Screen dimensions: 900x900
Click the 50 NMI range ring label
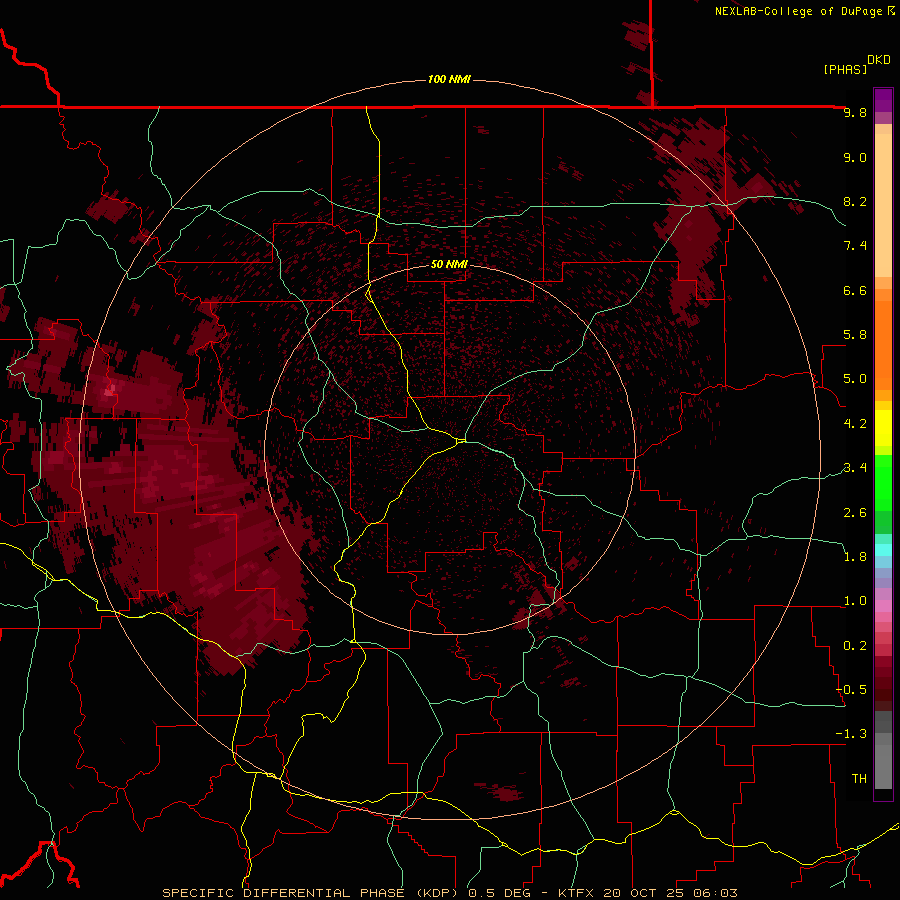[x=449, y=265]
